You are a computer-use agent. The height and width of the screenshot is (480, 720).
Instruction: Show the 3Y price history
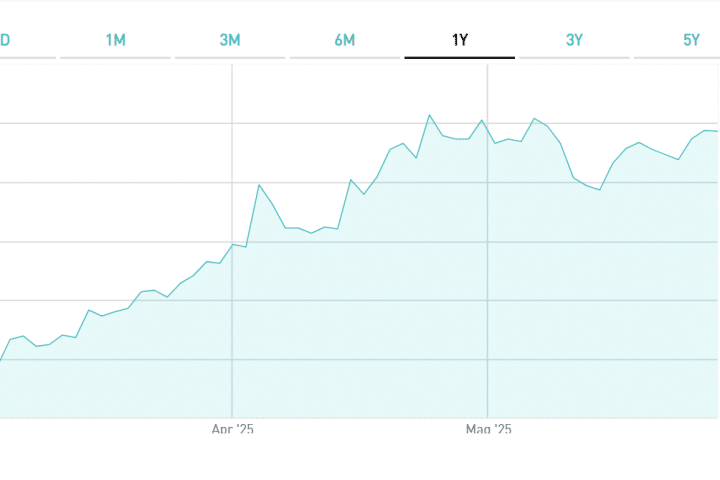tap(574, 40)
